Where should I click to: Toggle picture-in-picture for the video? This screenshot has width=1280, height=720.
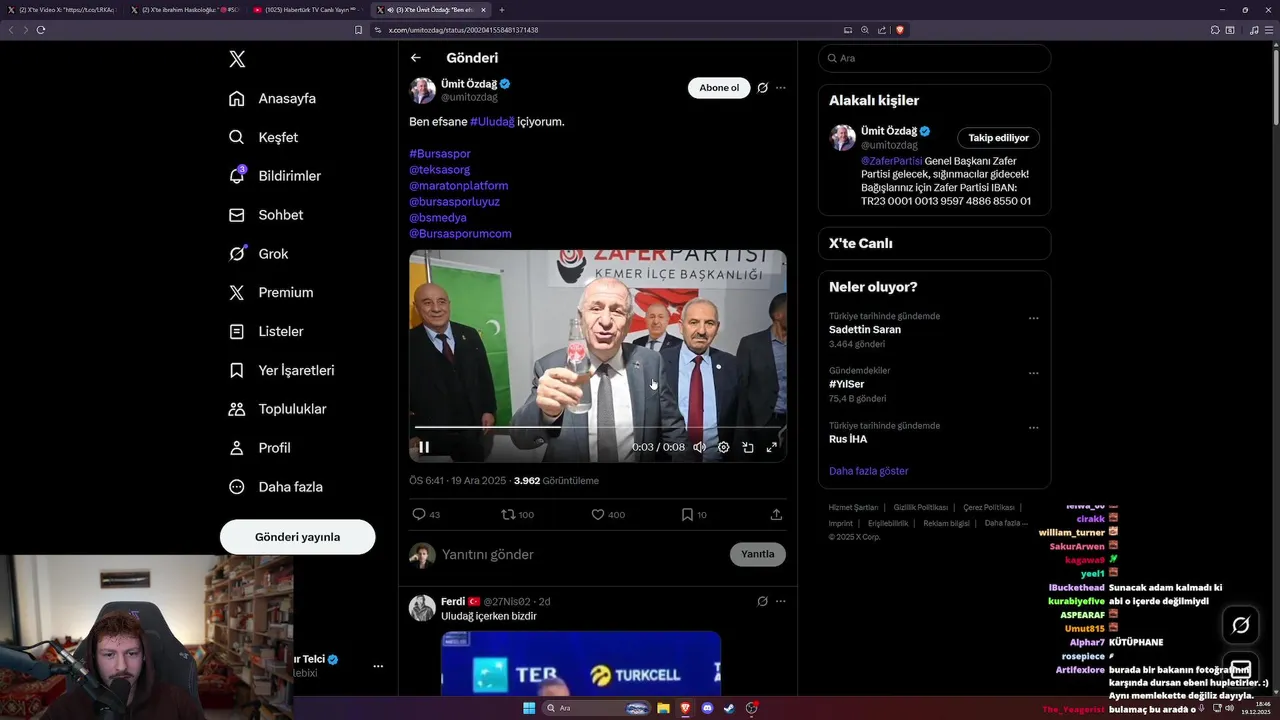747,447
